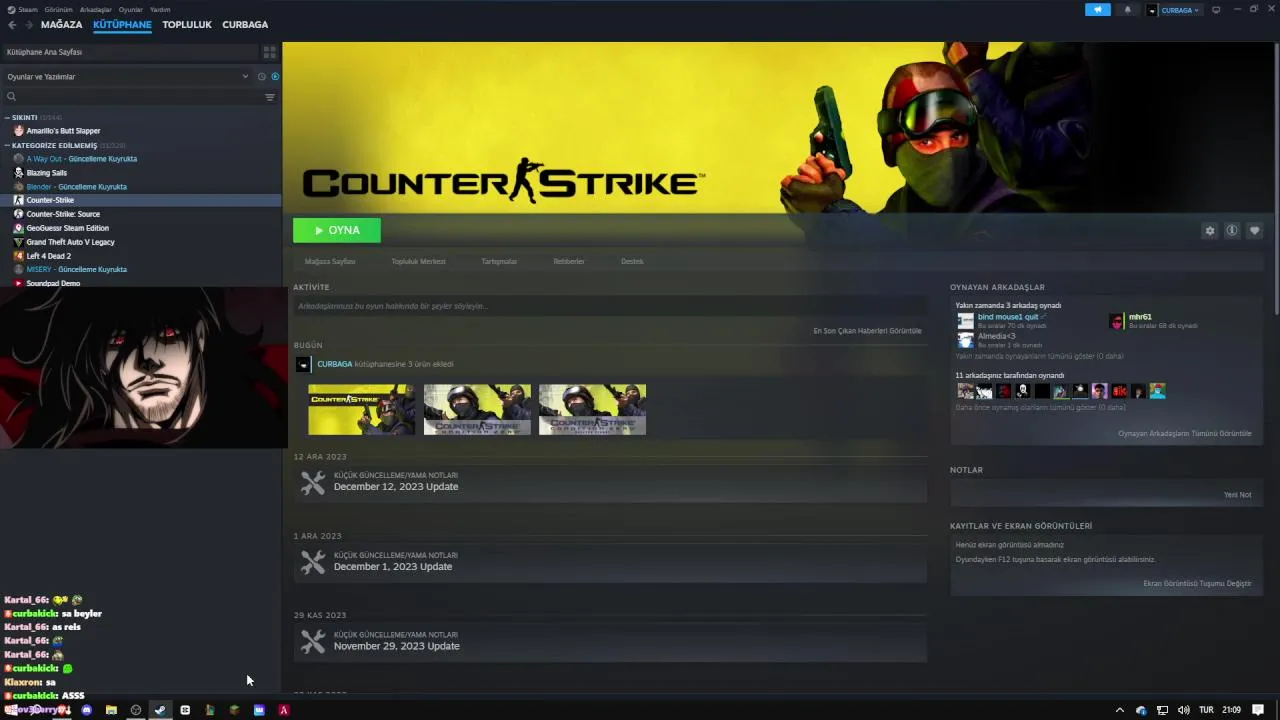Open the Görünüm menu

click(58, 9)
